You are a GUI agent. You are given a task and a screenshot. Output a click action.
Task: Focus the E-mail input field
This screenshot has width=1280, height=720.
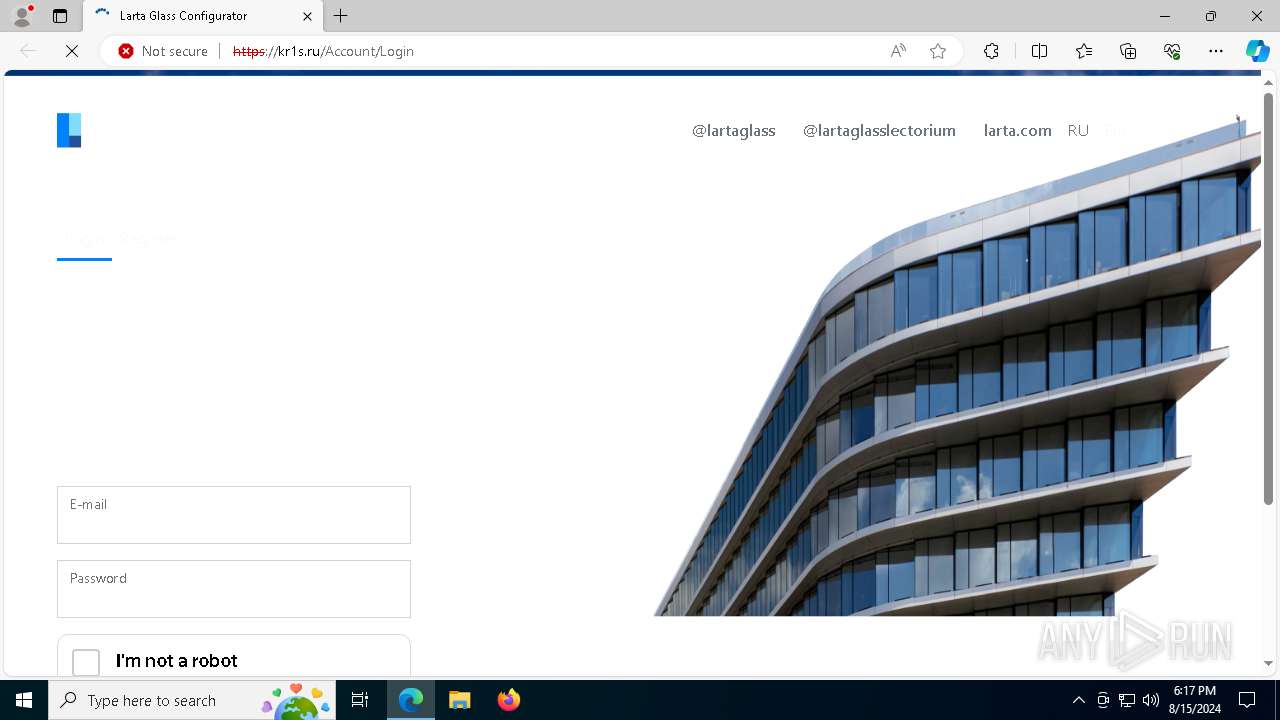pos(234,515)
